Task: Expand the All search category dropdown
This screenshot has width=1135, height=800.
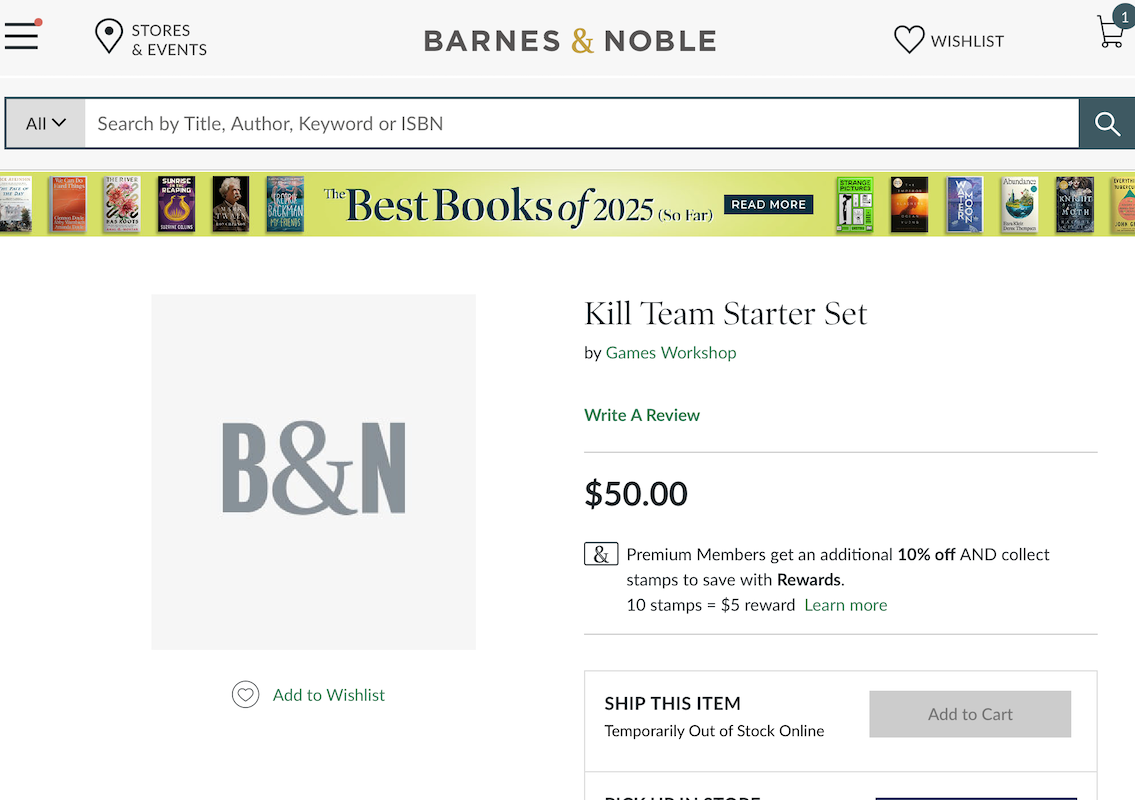Action: click(45, 124)
